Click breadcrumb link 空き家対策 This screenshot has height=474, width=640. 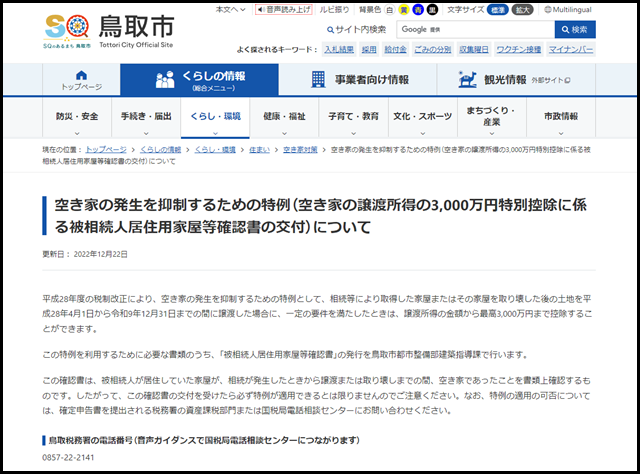pyautogui.click(x=300, y=150)
